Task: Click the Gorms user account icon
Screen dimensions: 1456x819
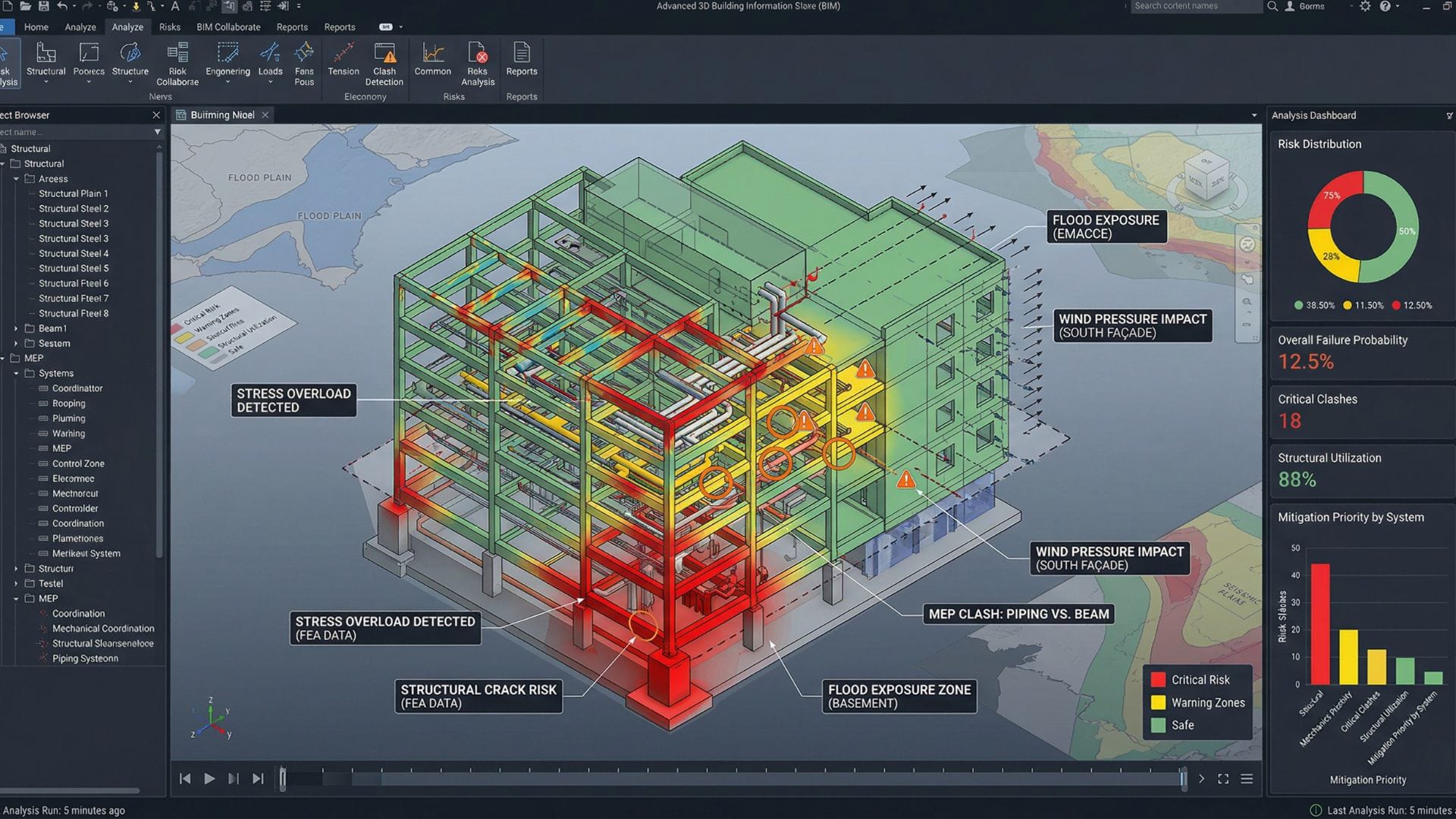Action: pos(1290,6)
